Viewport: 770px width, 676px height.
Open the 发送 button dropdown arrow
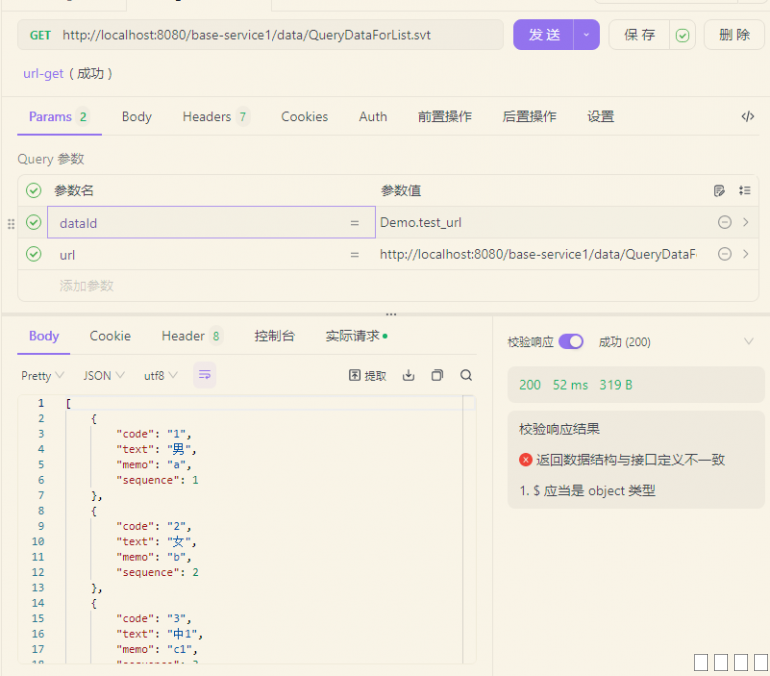coord(587,35)
